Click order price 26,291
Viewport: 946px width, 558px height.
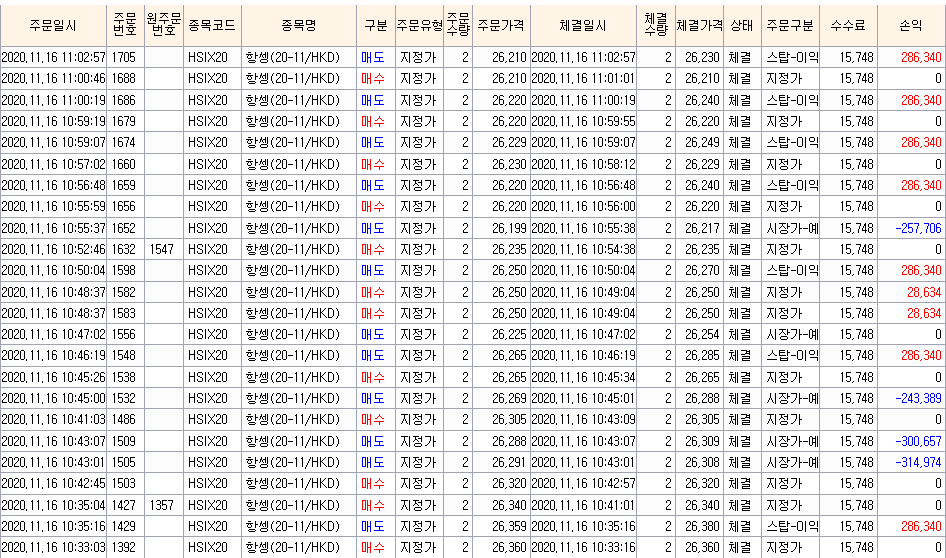(509, 462)
